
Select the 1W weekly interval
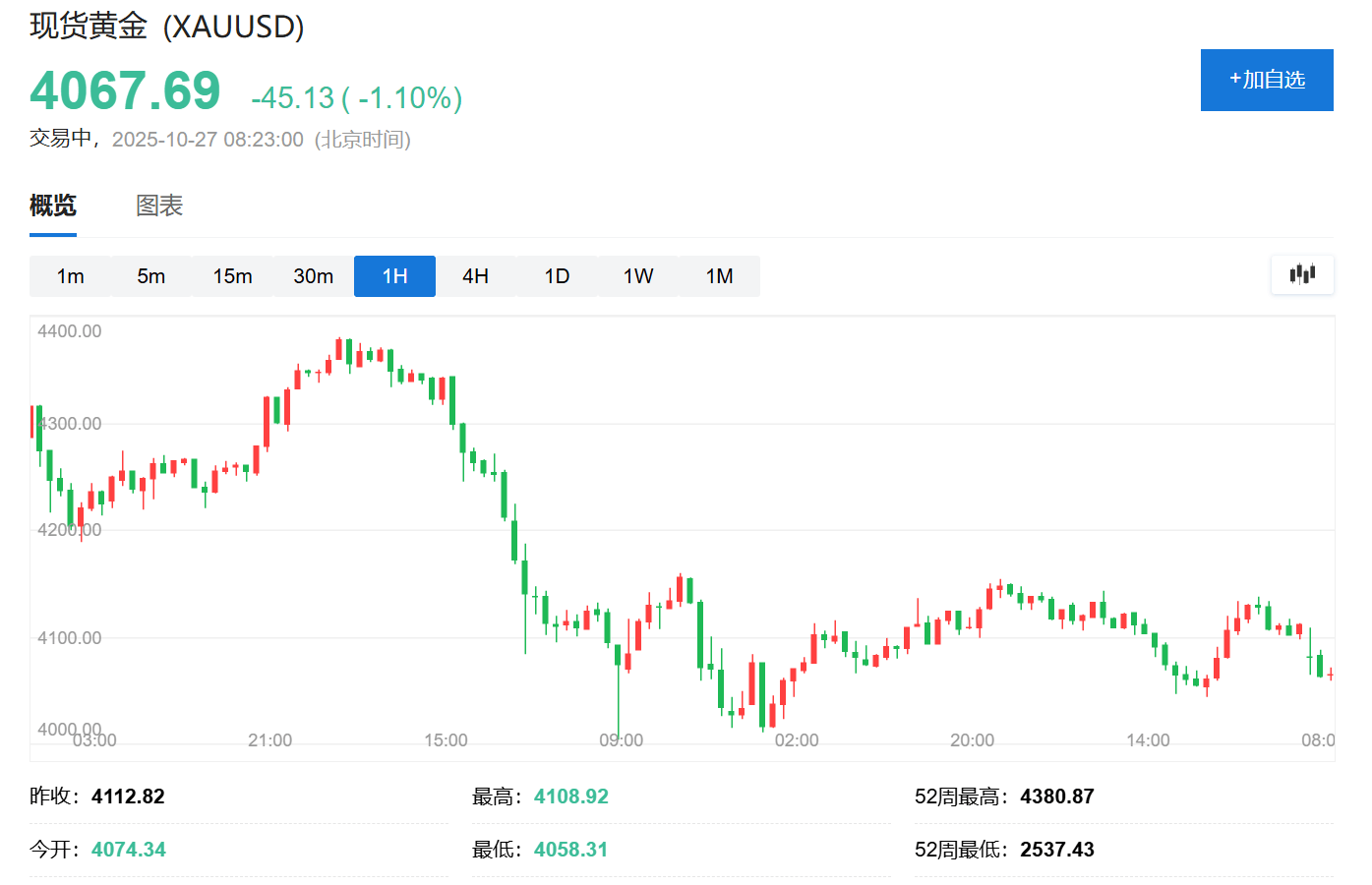pos(638,276)
